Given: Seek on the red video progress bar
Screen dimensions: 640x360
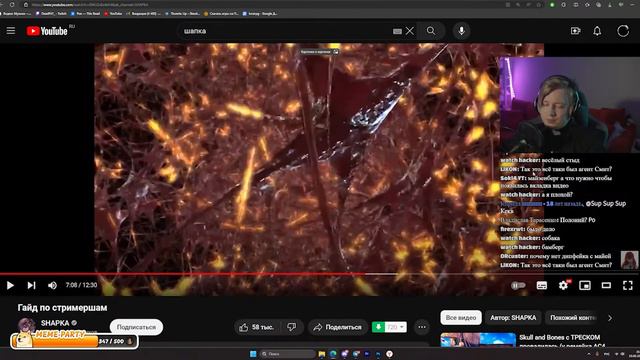Looking at the screenshot, I should (320, 274).
